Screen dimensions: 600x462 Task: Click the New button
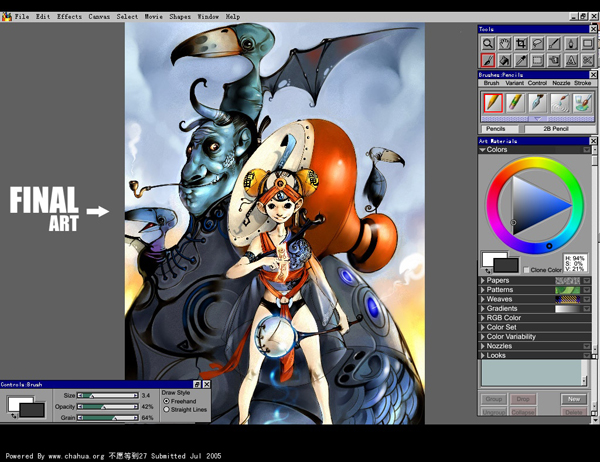(x=574, y=399)
